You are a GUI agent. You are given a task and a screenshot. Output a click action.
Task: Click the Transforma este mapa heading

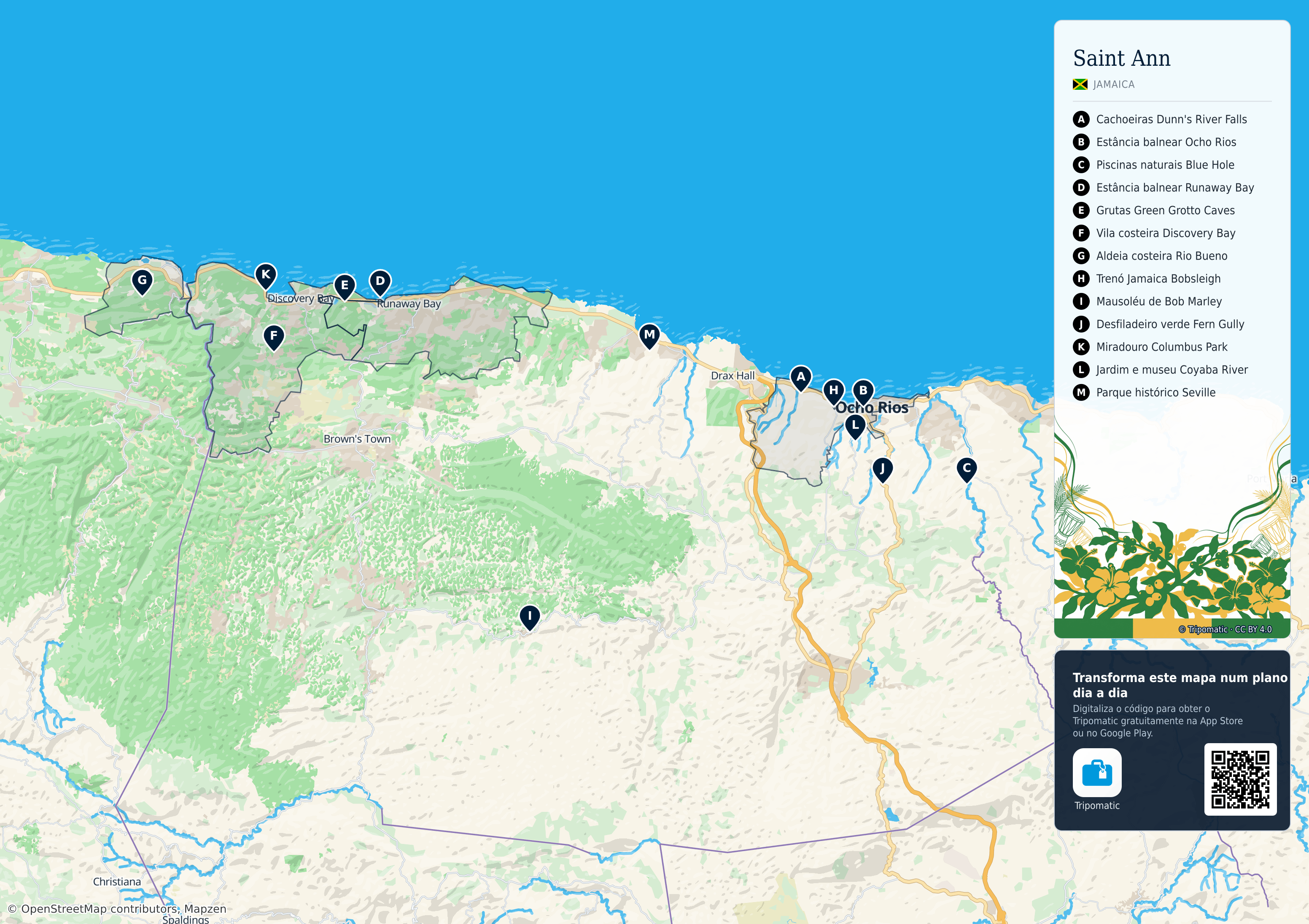click(1180, 685)
